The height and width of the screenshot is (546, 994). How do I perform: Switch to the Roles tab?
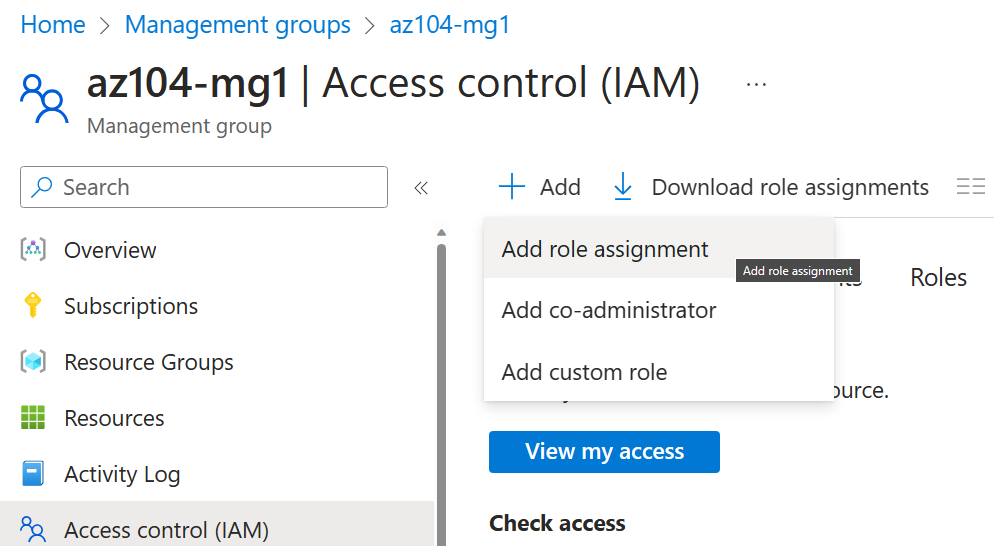point(938,278)
